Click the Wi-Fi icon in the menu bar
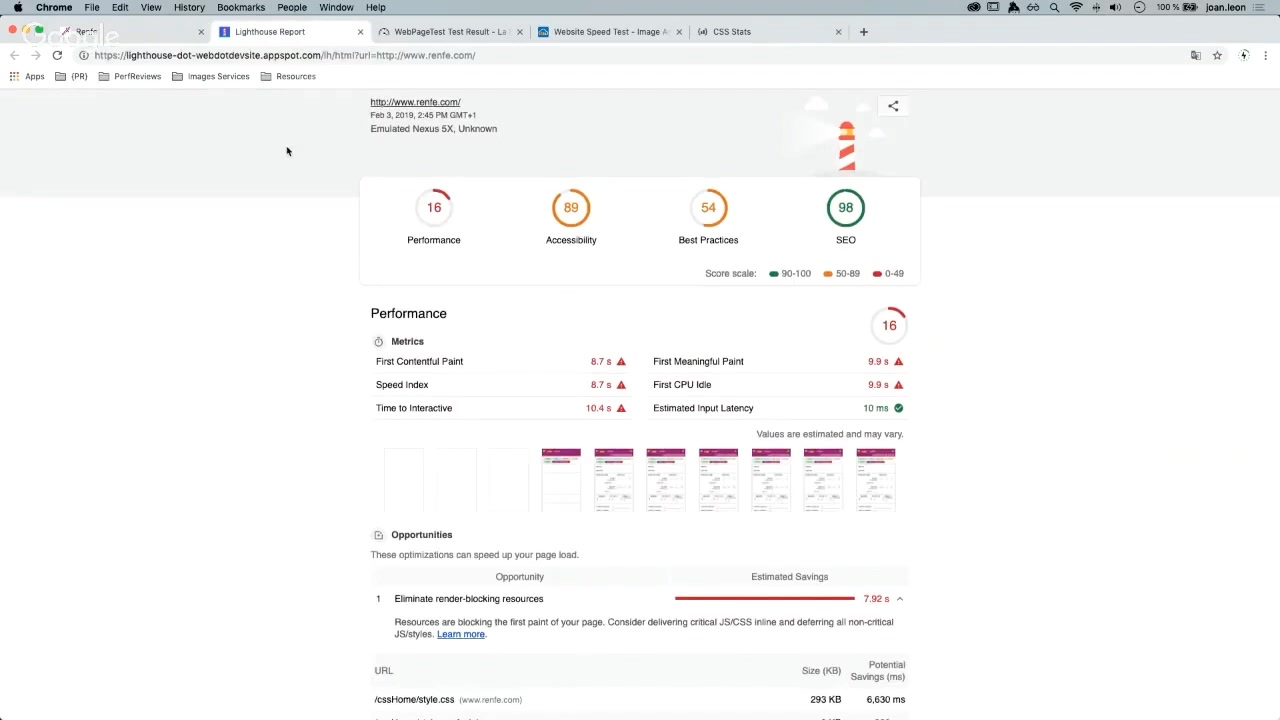Viewport: 1280px width, 720px height. (1076, 7)
